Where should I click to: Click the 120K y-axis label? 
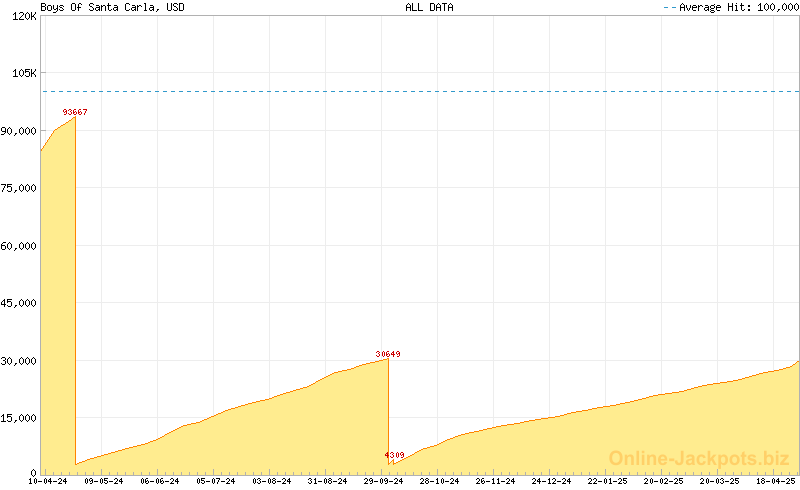click(x=24, y=17)
